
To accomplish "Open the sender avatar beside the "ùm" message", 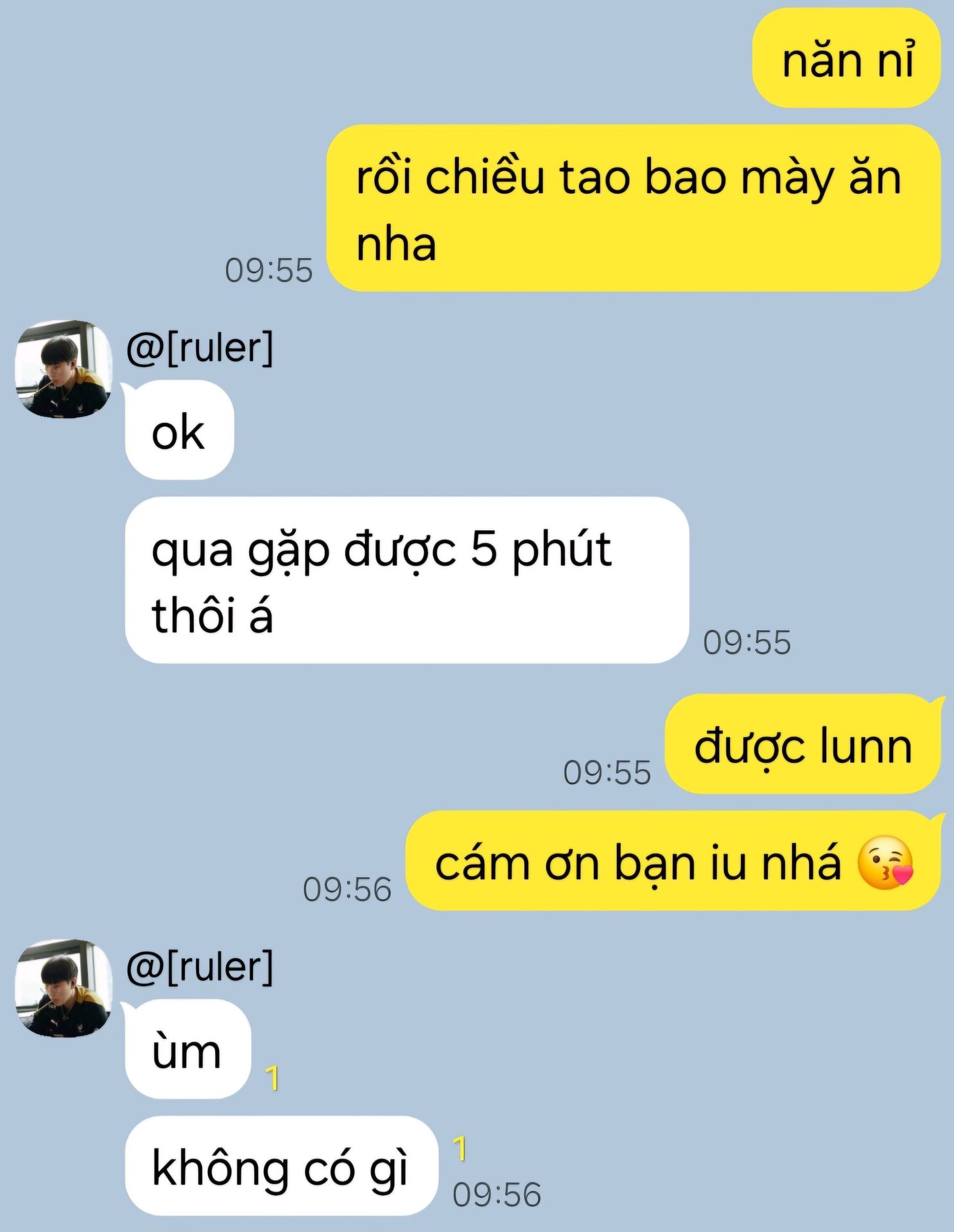I will (x=64, y=988).
